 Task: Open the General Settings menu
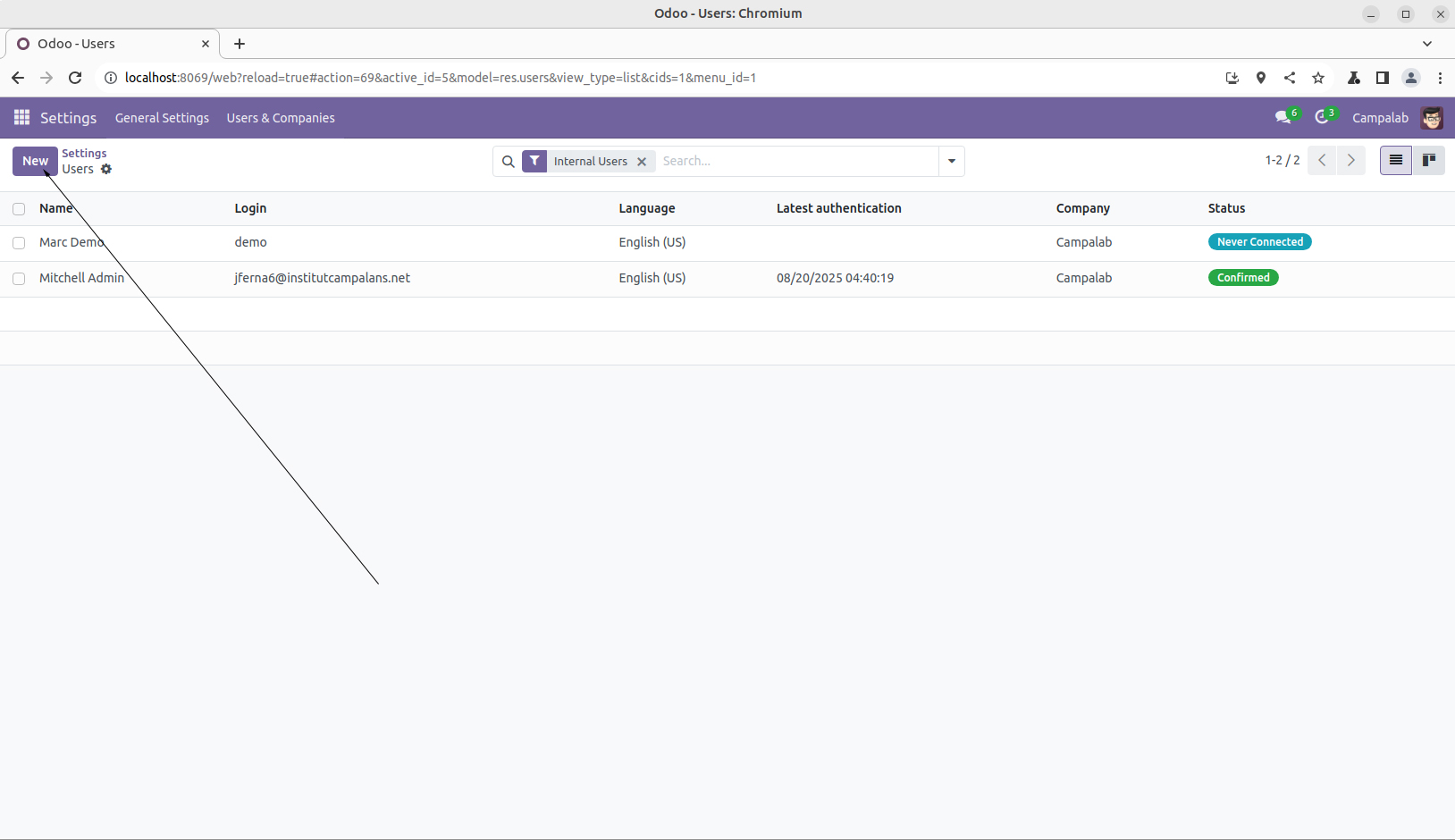(162, 118)
